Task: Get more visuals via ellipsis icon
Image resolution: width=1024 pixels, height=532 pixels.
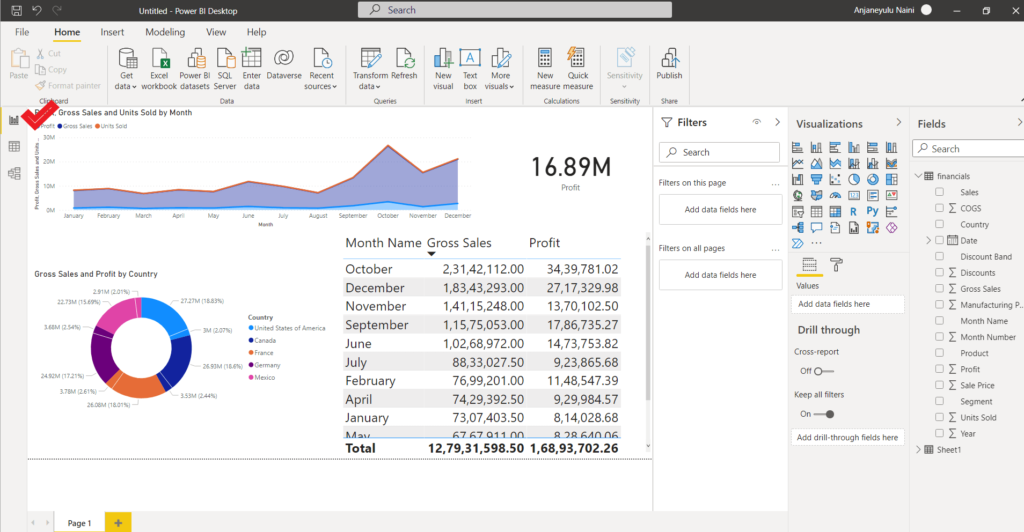Action: [x=816, y=243]
